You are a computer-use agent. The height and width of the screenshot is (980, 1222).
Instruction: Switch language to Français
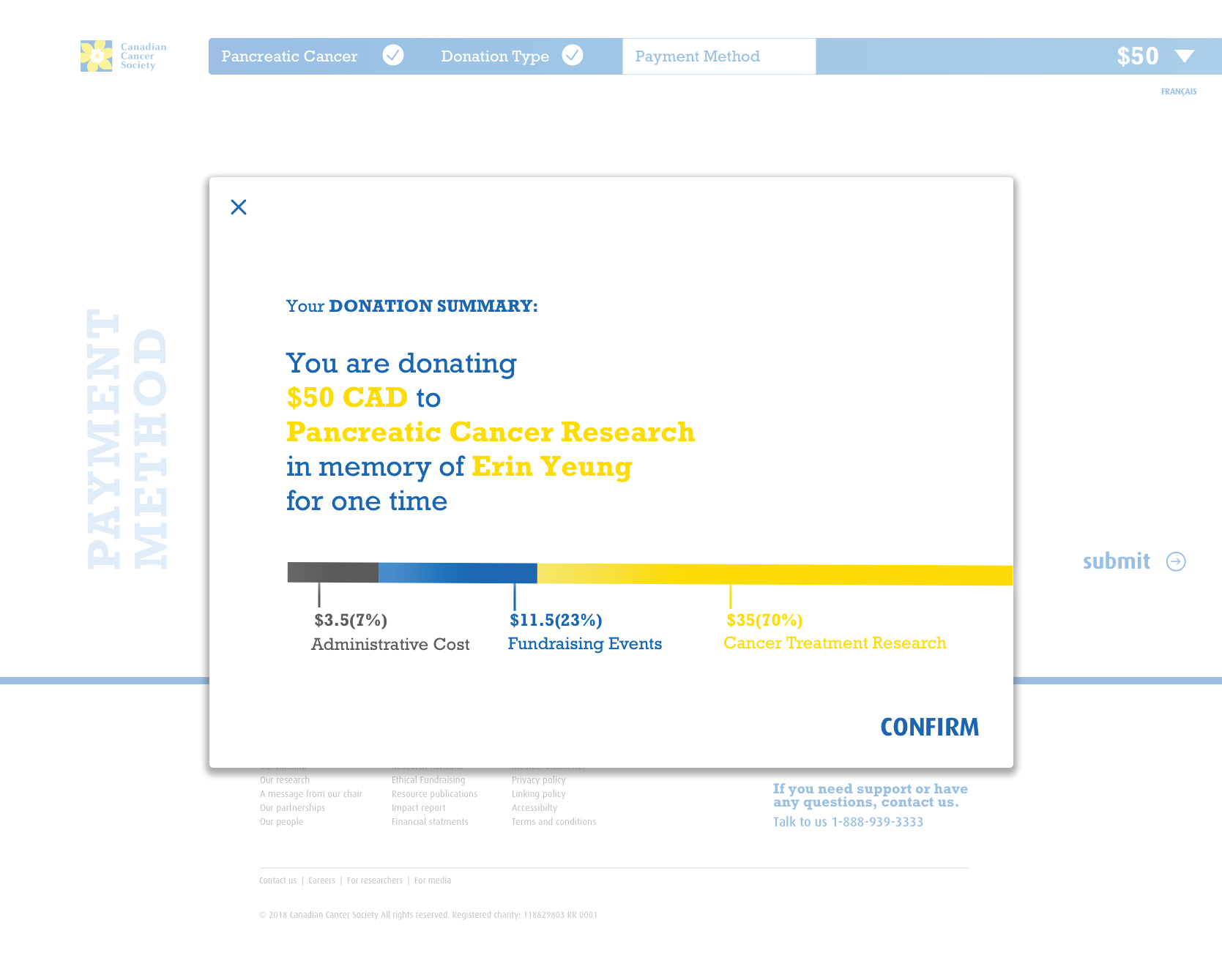point(1179,91)
